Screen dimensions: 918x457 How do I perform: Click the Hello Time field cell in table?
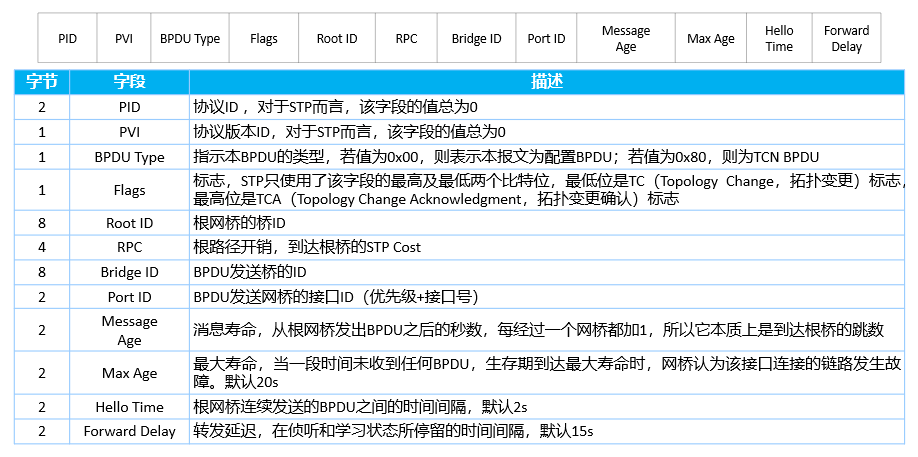coord(129,407)
